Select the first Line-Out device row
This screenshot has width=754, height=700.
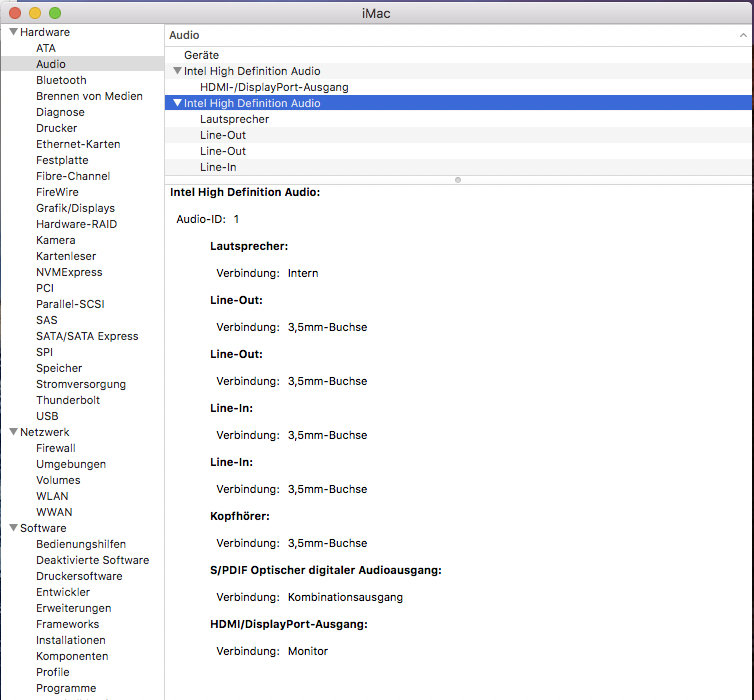pos(458,135)
